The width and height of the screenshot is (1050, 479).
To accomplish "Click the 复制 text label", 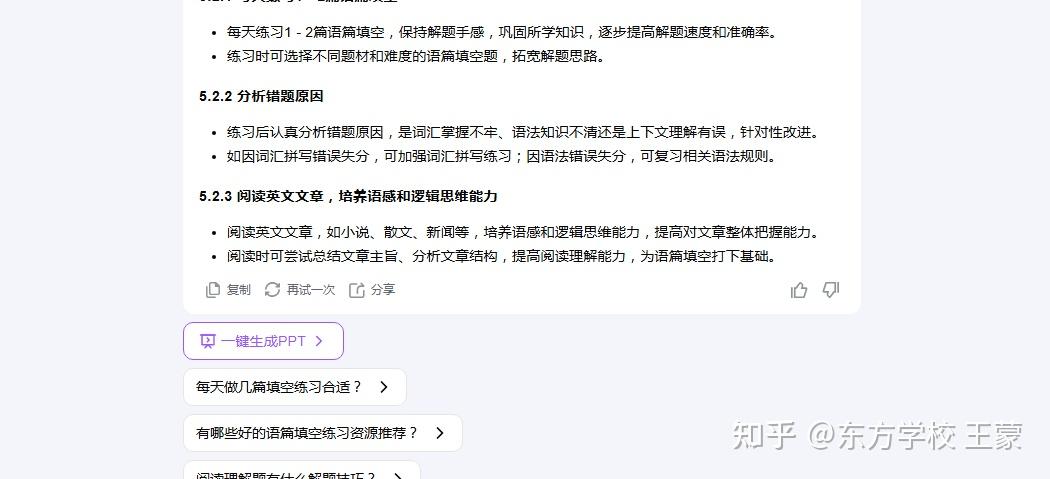I will pyautogui.click(x=238, y=289).
